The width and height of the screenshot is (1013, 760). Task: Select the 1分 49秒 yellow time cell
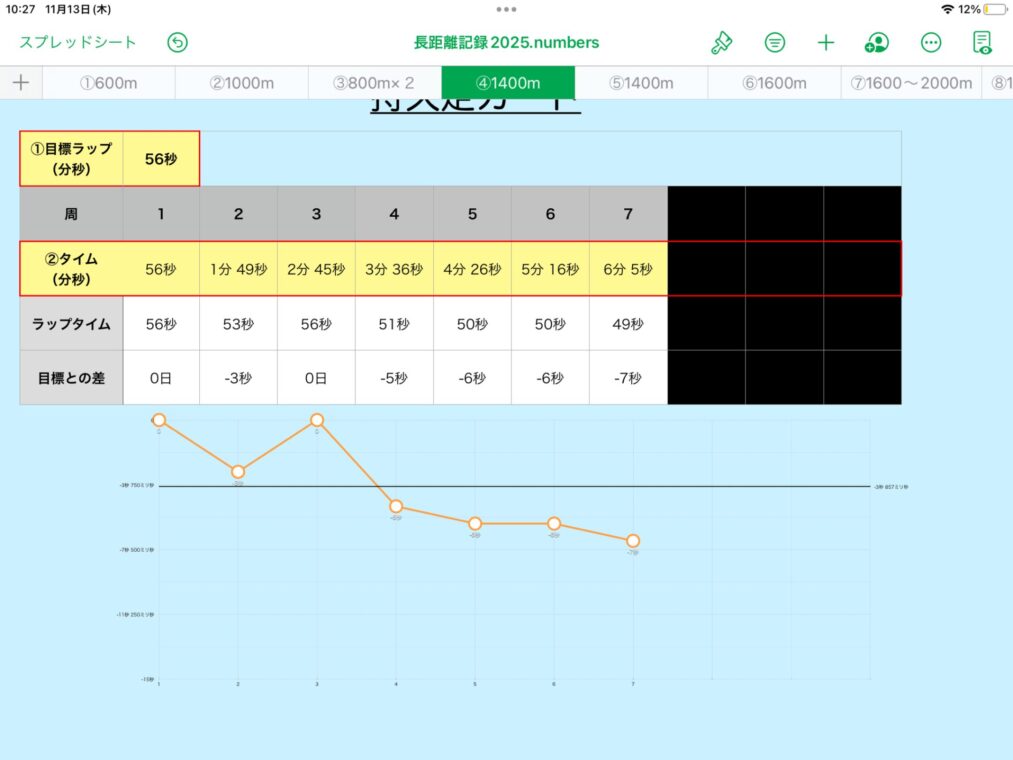[x=238, y=269]
